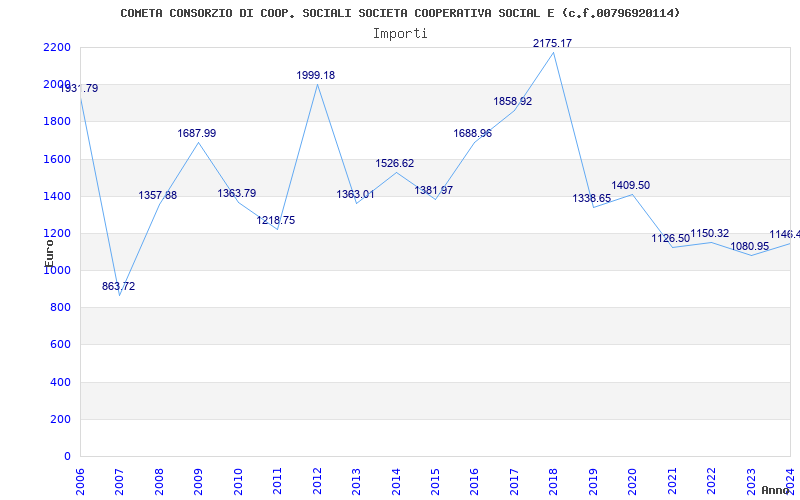
Task: Click the 1999.18 value label
Action: (x=316, y=76)
